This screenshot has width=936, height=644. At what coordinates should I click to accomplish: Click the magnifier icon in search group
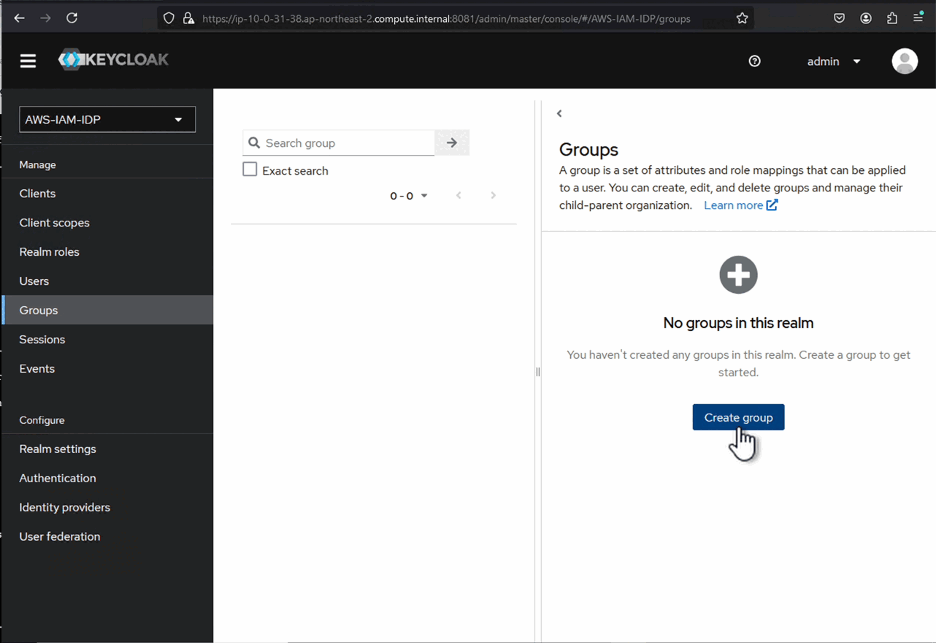254,143
